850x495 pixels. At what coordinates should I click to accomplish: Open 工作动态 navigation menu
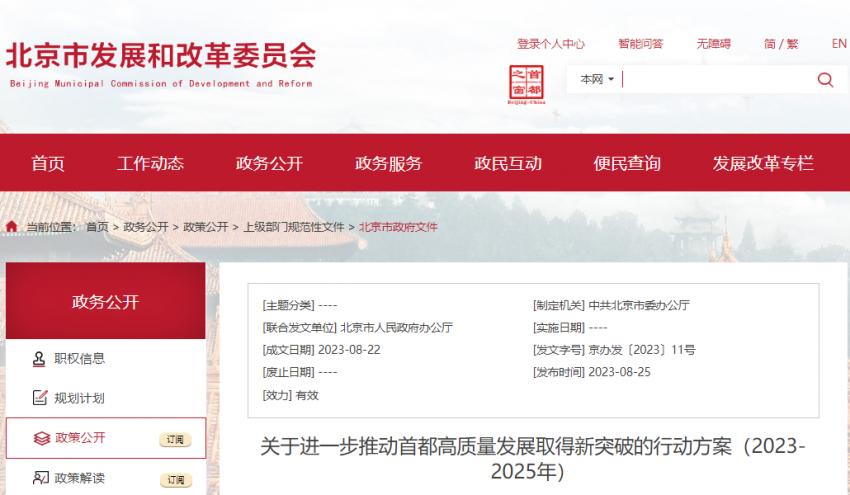click(x=151, y=163)
